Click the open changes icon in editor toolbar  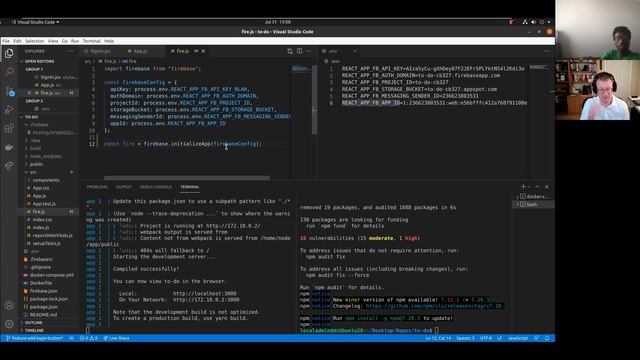(x=290, y=51)
